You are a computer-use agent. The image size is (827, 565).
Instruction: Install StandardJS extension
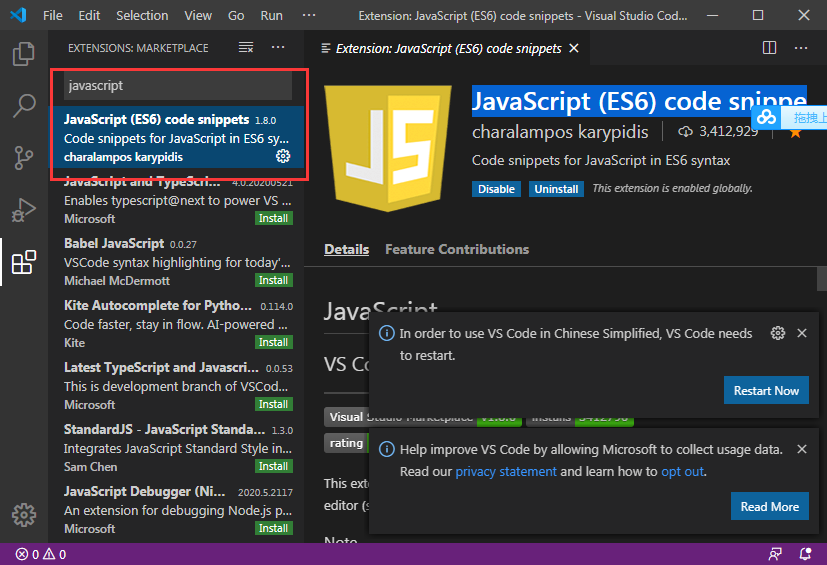pos(274,466)
